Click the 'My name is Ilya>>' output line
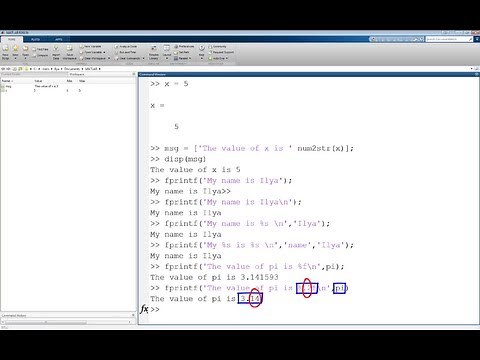The height and width of the screenshot is (360, 480). pos(190,191)
